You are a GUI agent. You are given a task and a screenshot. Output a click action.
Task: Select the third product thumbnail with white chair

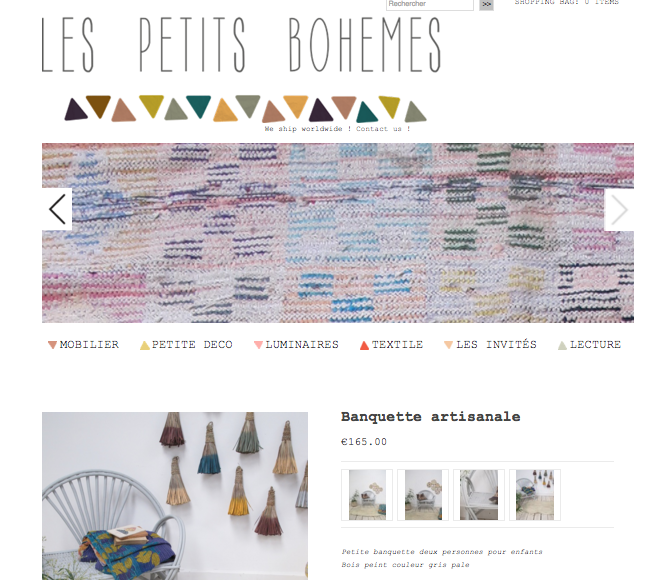point(479,495)
